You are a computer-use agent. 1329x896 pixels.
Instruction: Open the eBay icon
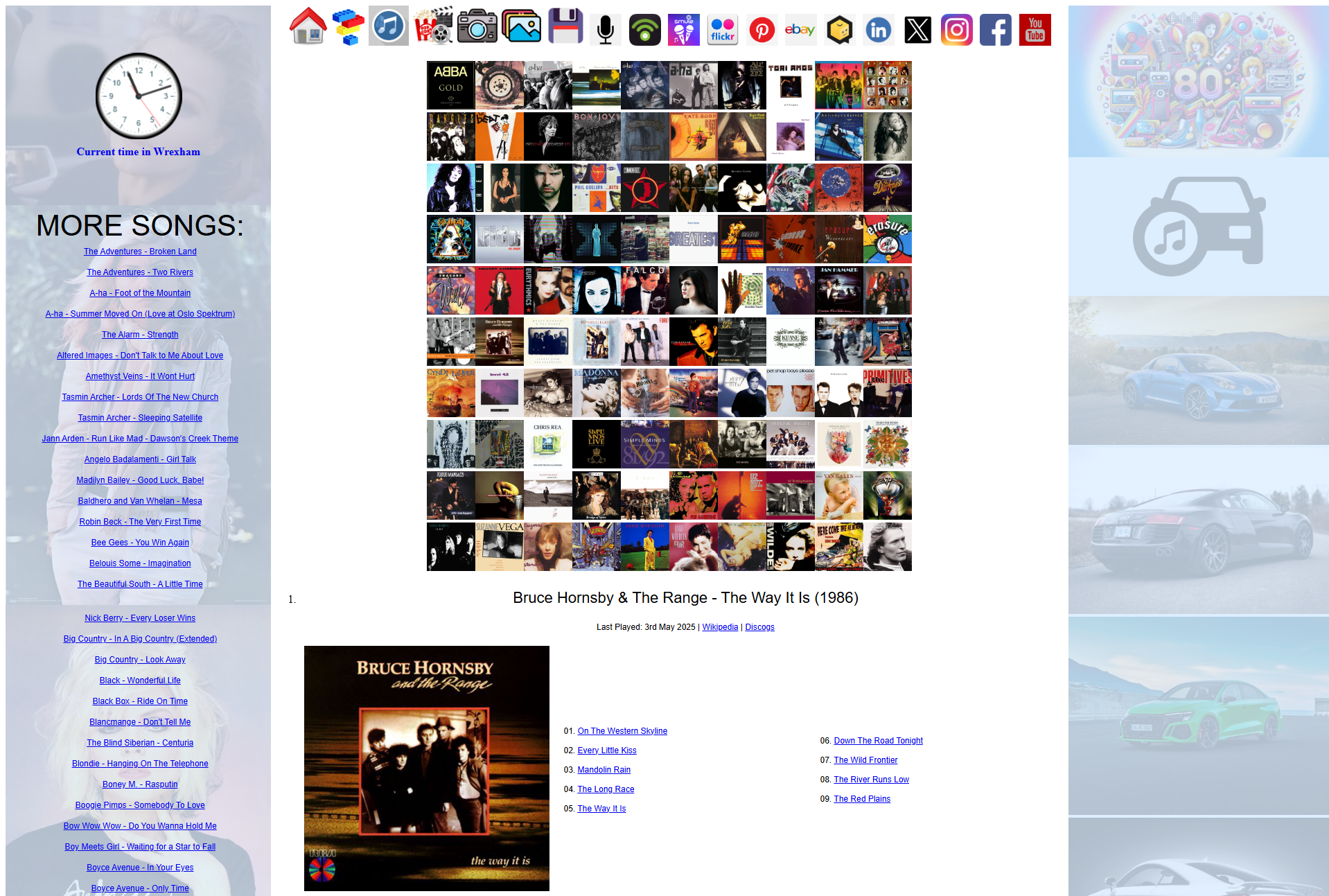point(800,30)
